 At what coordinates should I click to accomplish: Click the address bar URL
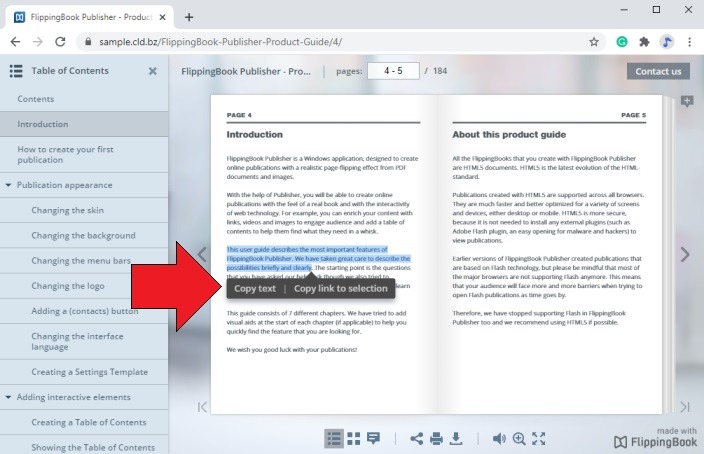pyautogui.click(x=220, y=42)
